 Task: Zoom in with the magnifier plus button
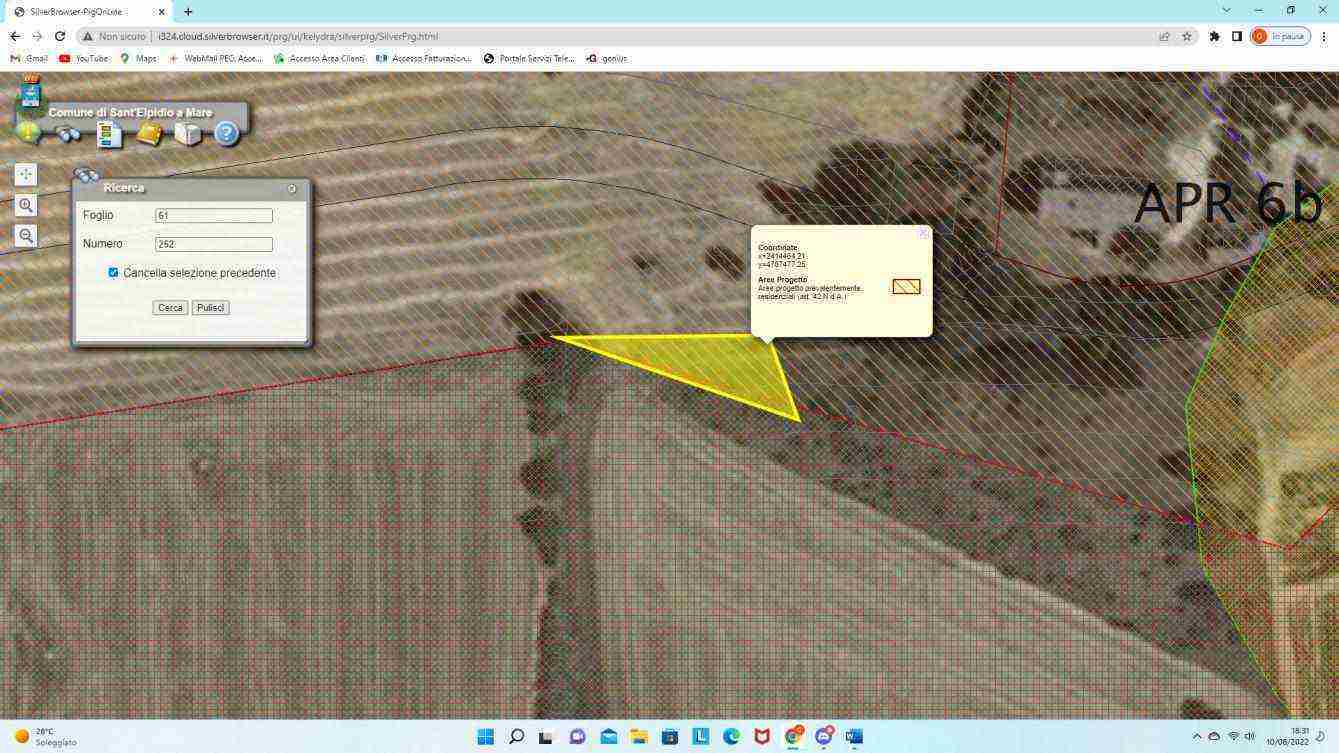26,205
